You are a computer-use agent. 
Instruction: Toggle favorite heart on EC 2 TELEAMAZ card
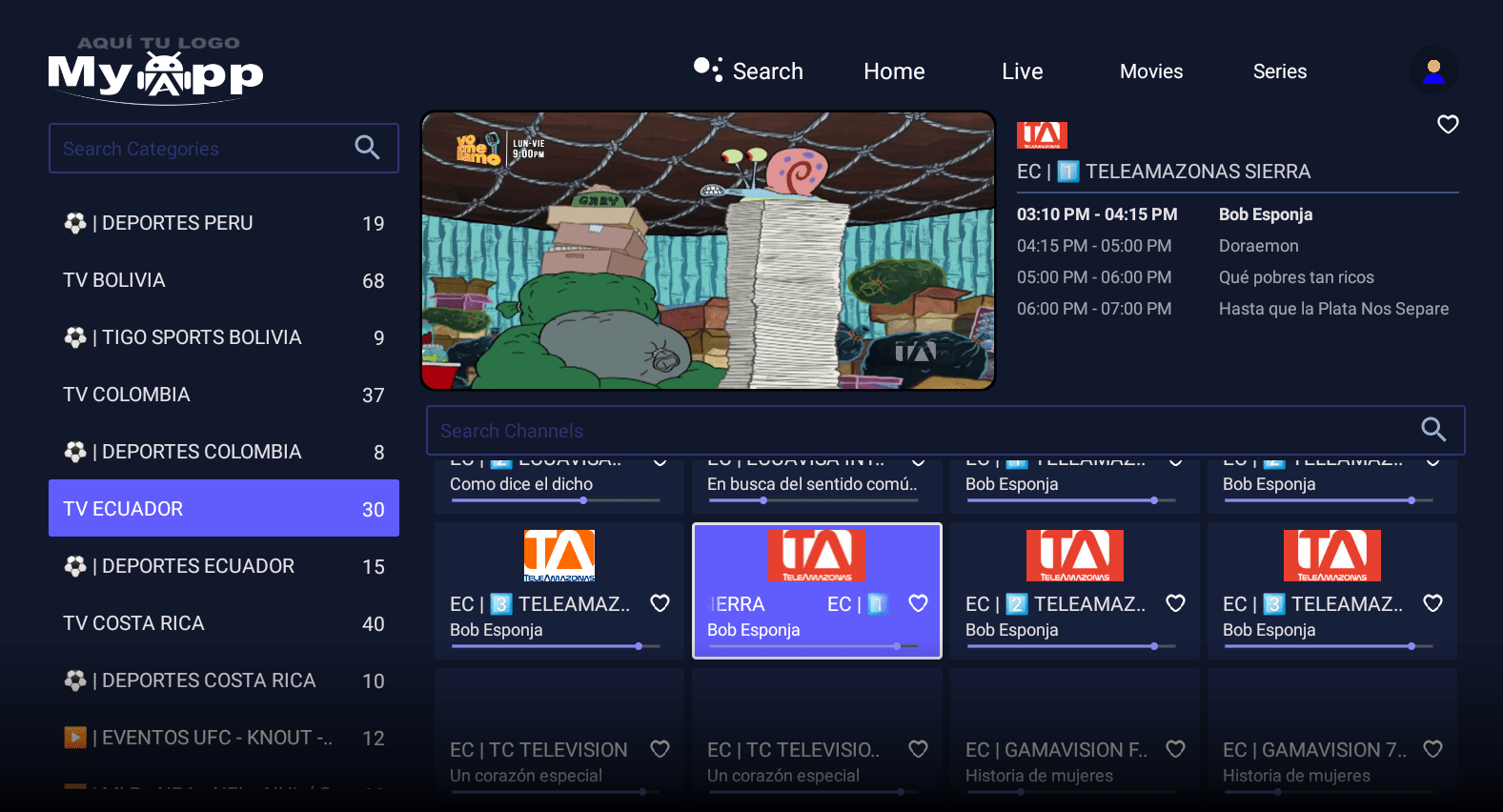tap(1175, 603)
